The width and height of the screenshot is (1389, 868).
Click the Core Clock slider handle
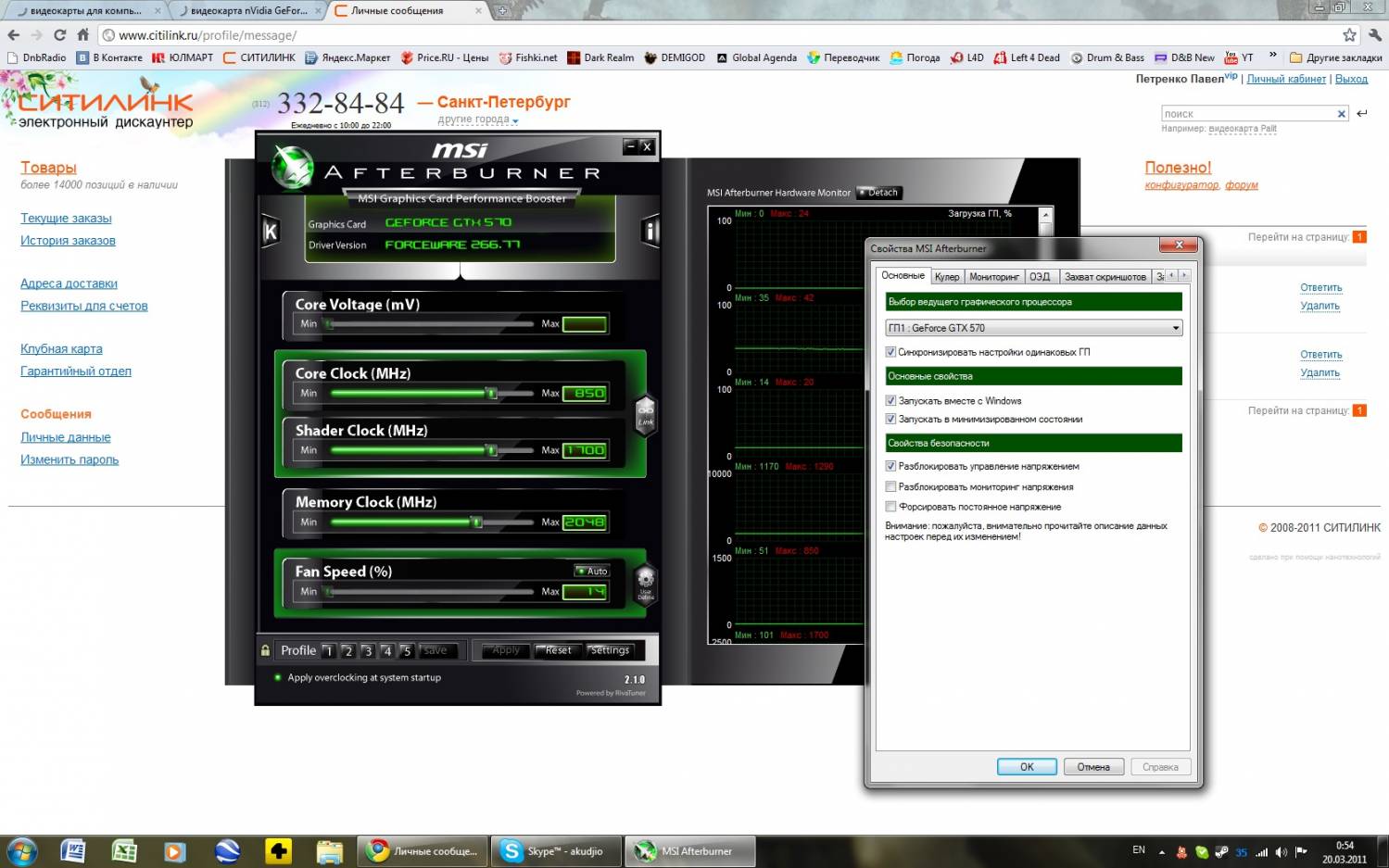coord(492,394)
